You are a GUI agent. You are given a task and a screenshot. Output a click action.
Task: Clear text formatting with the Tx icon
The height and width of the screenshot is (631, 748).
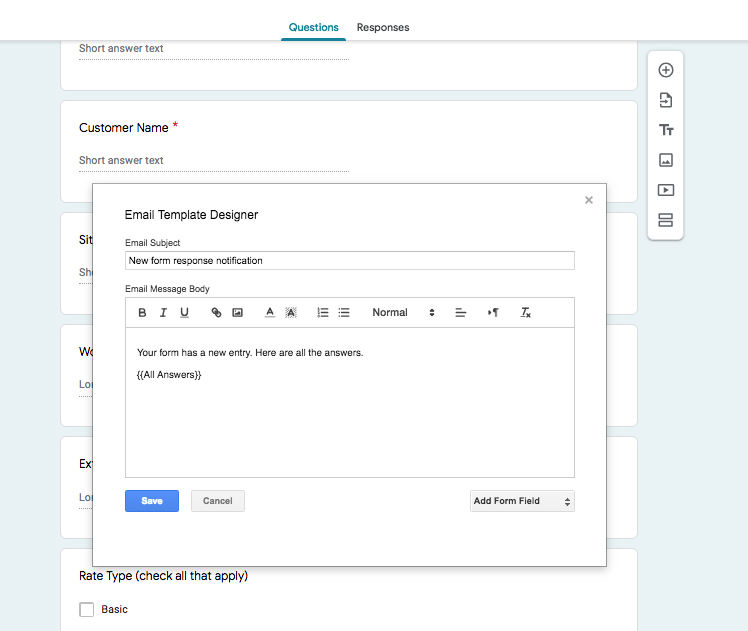[525, 313]
